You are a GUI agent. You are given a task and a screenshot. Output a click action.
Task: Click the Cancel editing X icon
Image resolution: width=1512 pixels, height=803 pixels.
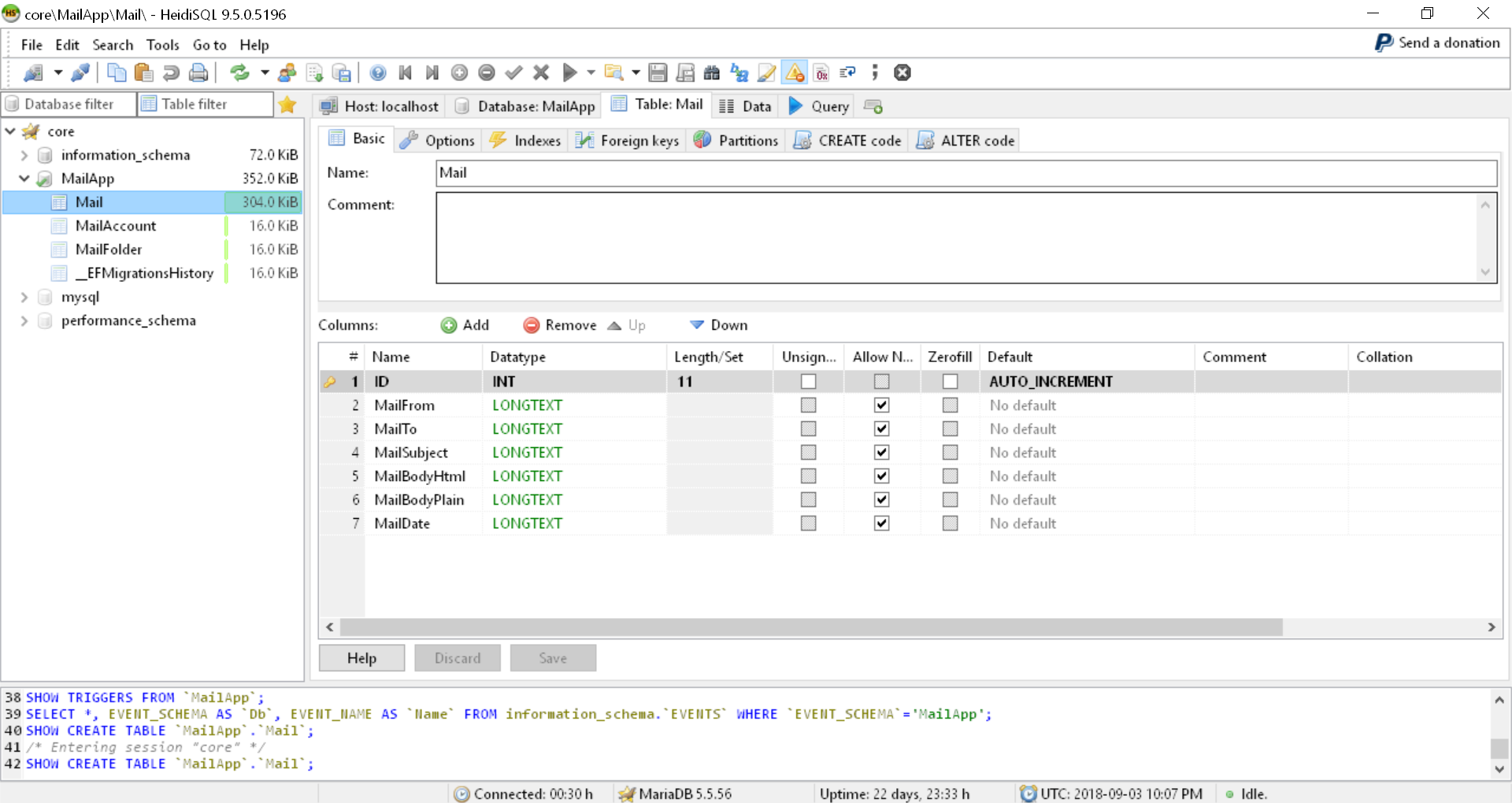pos(541,73)
